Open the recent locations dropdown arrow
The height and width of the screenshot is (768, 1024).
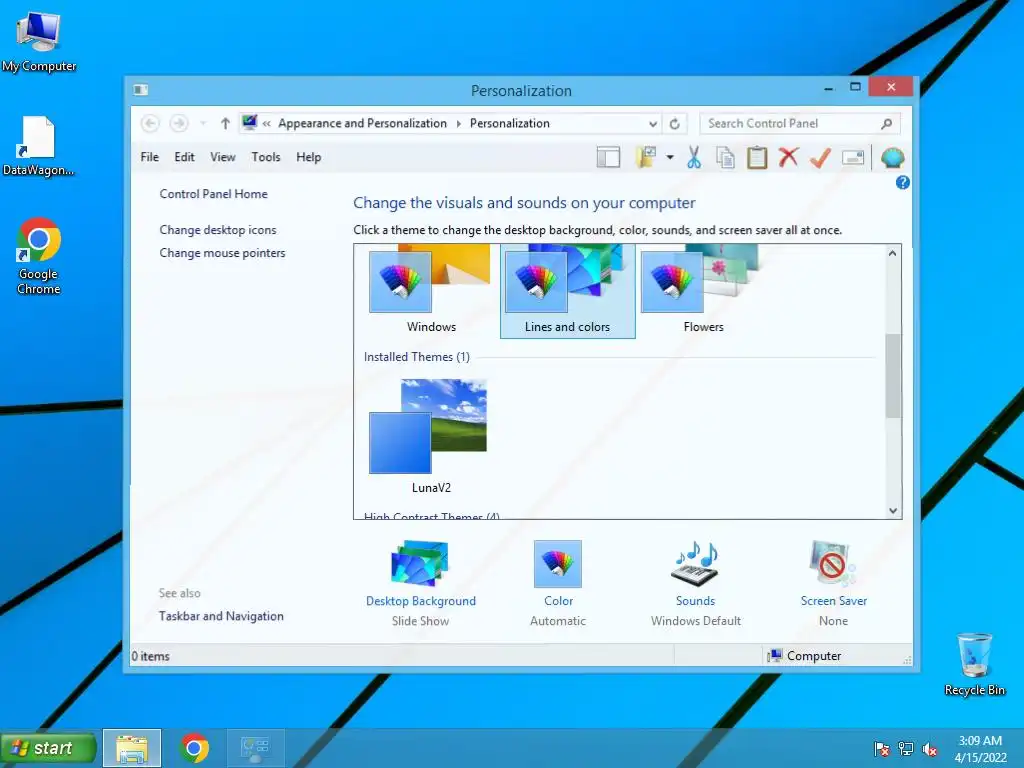(x=203, y=123)
